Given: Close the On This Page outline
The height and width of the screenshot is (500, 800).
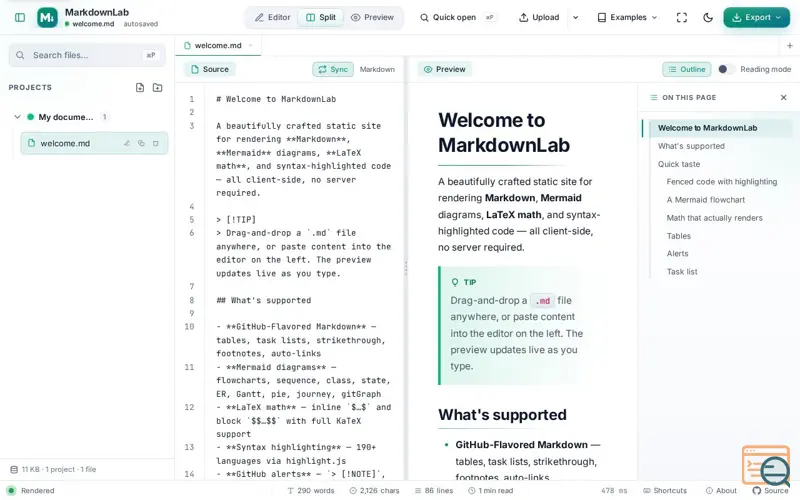Looking at the screenshot, I should (784, 97).
